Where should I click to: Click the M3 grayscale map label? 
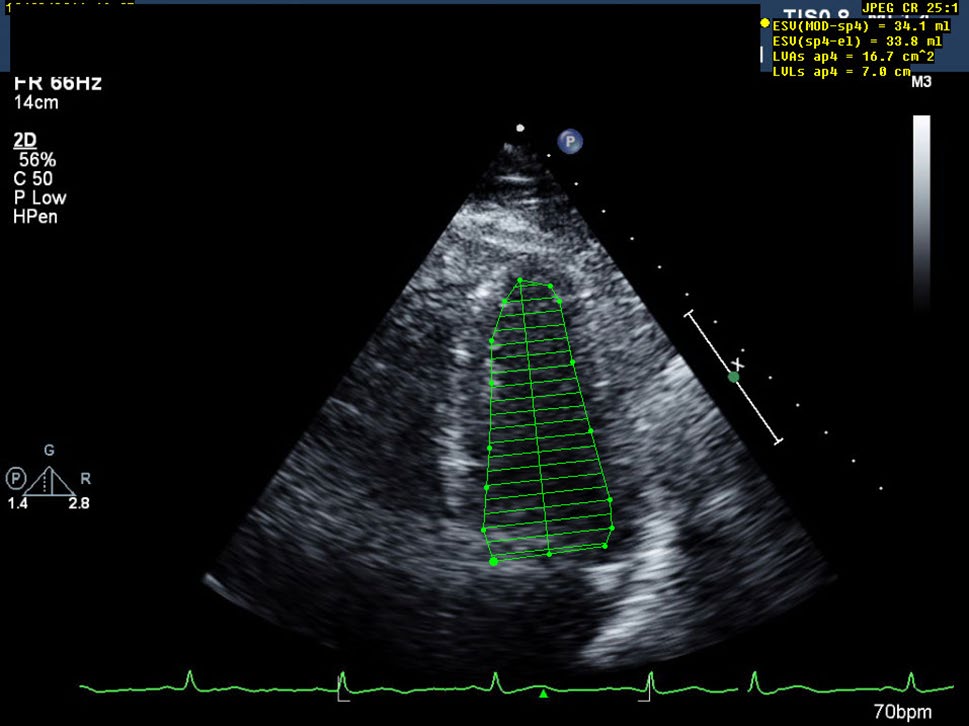[921, 83]
